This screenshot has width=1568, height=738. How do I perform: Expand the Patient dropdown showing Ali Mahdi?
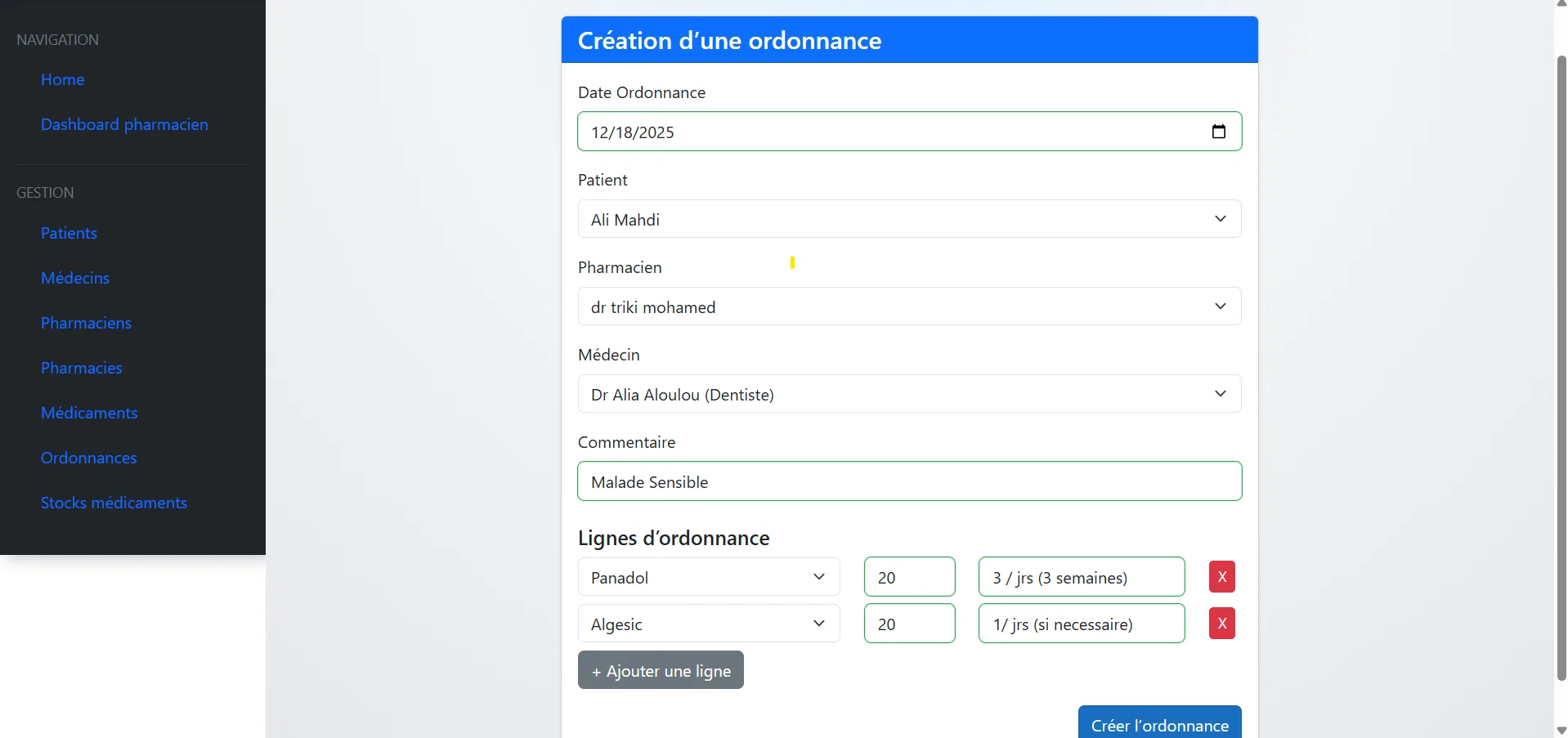(x=909, y=219)
